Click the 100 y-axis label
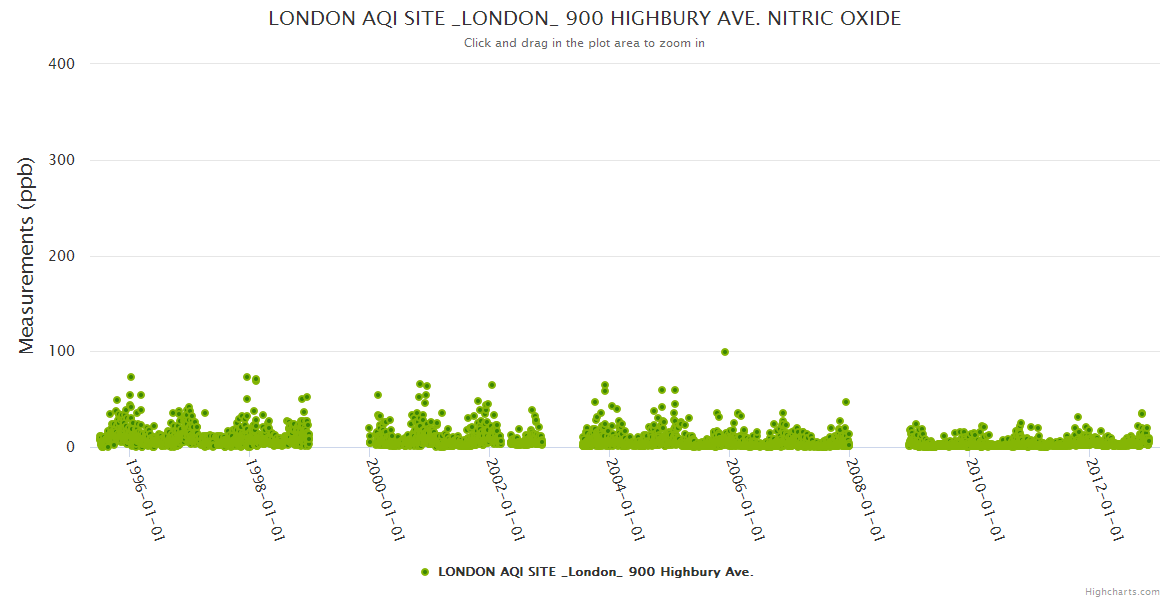 tap(62, 351)
